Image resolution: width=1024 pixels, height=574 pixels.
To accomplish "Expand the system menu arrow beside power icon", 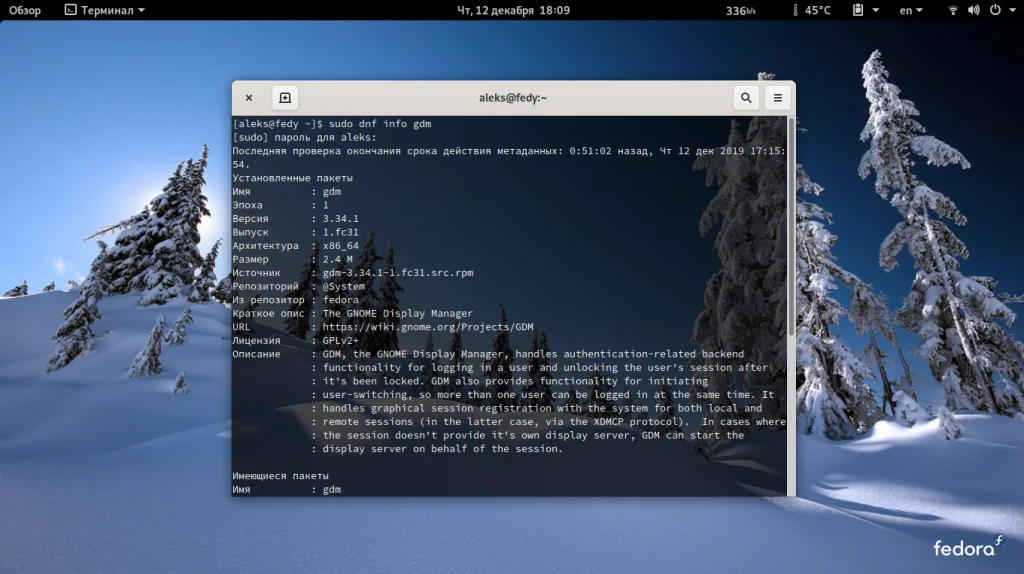I will pos(1011,10).
